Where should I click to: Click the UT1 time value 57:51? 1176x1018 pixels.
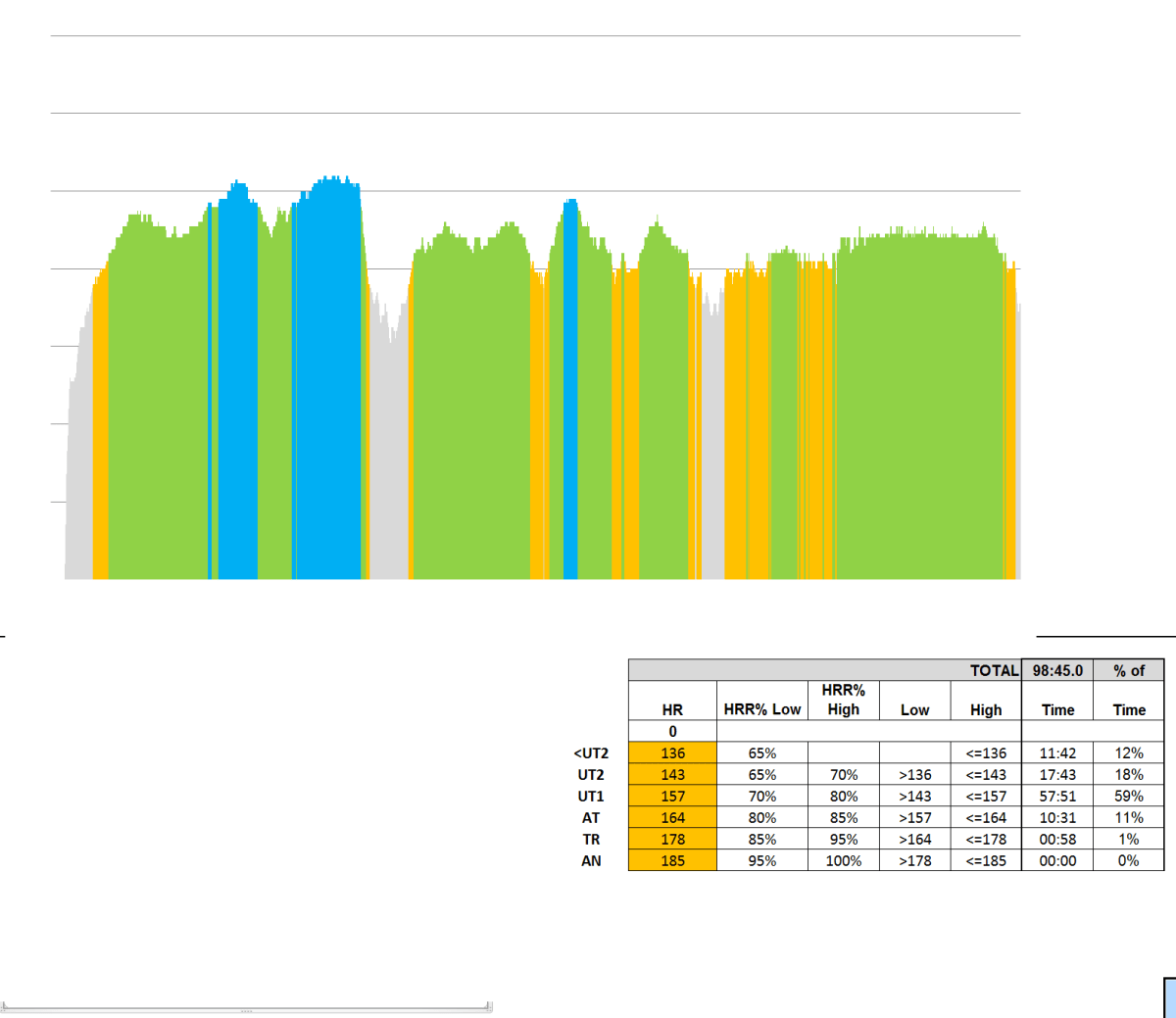tap(1056, 797)
